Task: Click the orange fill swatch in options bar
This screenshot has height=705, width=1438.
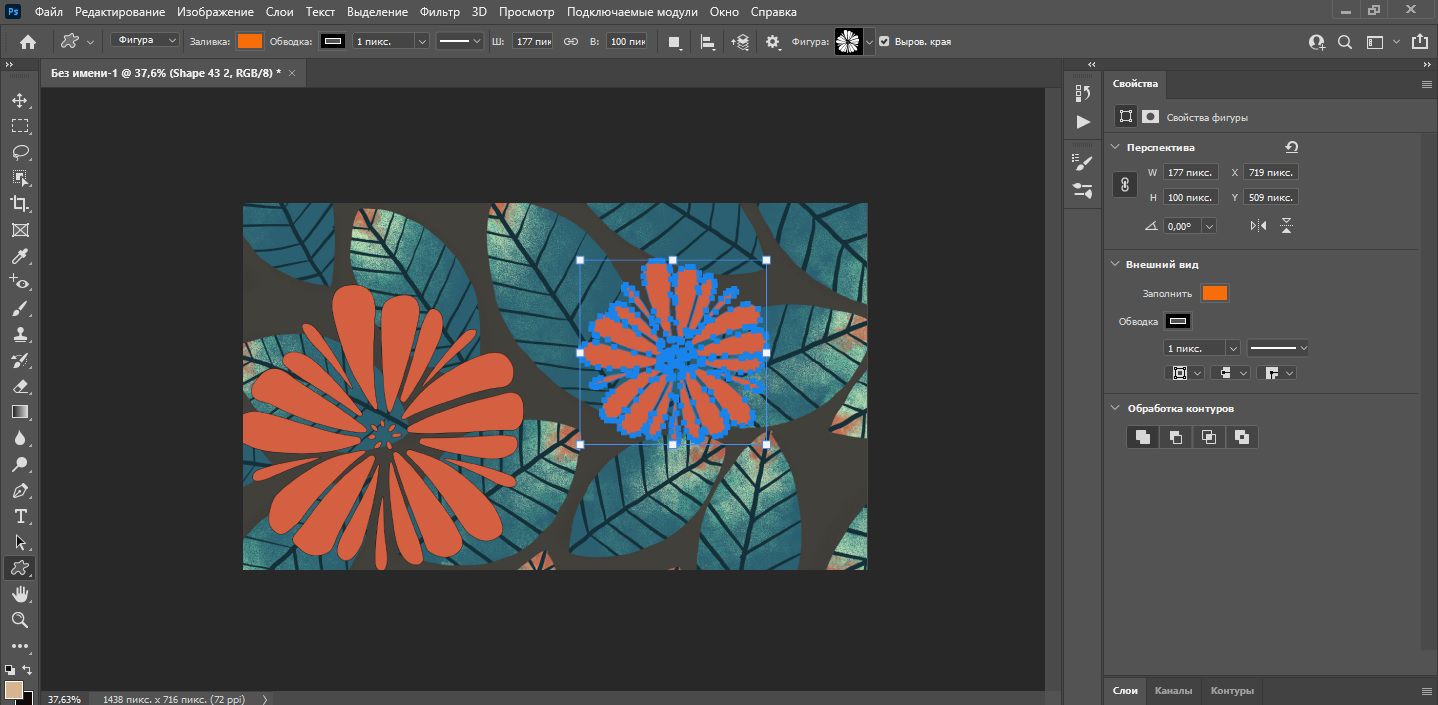Action: pos(250,41)
